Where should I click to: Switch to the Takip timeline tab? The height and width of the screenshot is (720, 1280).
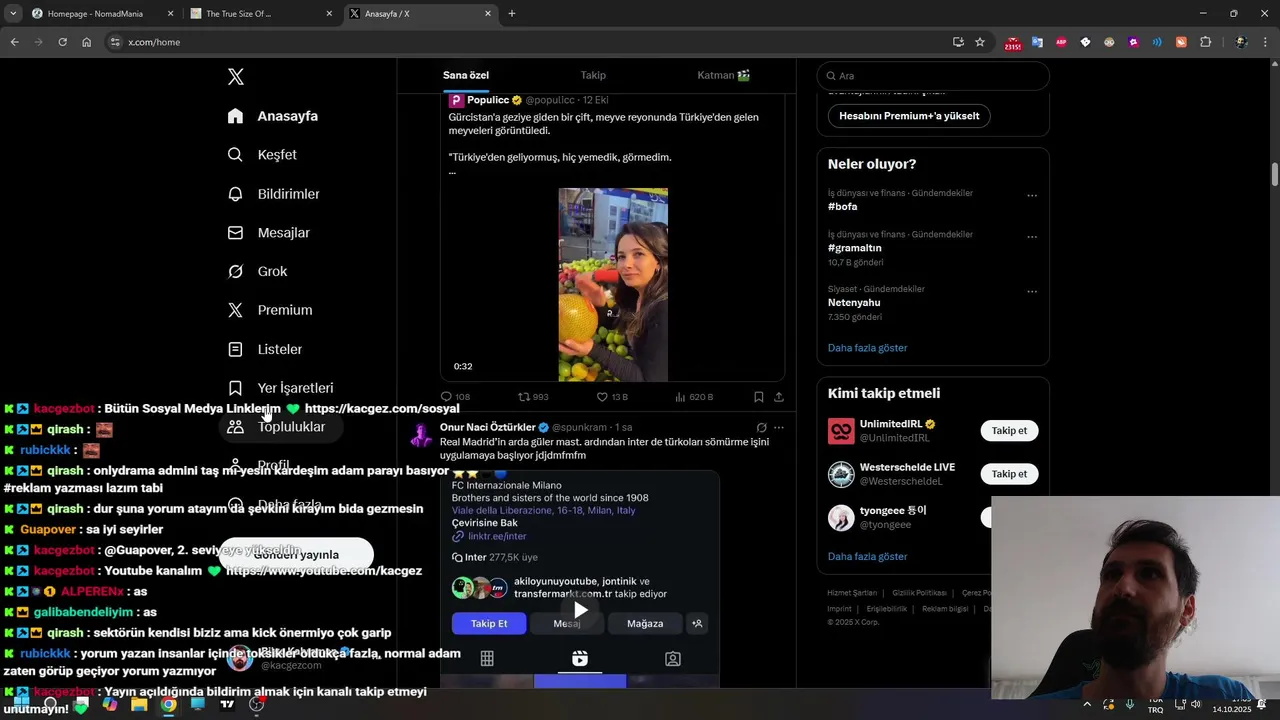(x=593, y=75)
